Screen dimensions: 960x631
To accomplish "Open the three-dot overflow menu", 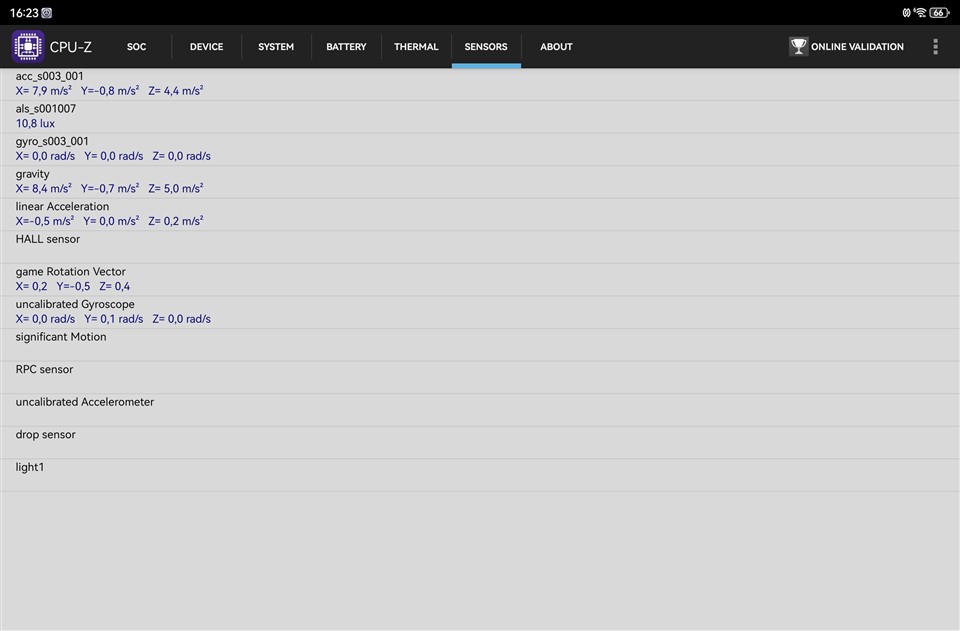I will 935,47.
